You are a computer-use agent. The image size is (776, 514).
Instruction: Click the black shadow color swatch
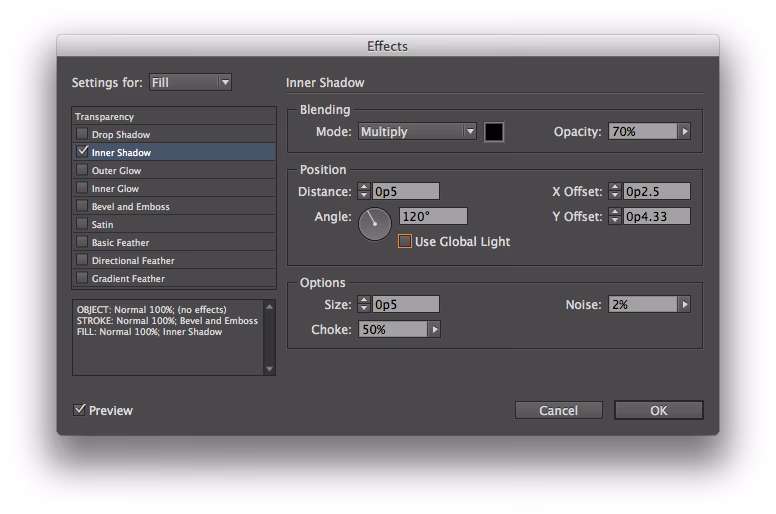point(494,131)
